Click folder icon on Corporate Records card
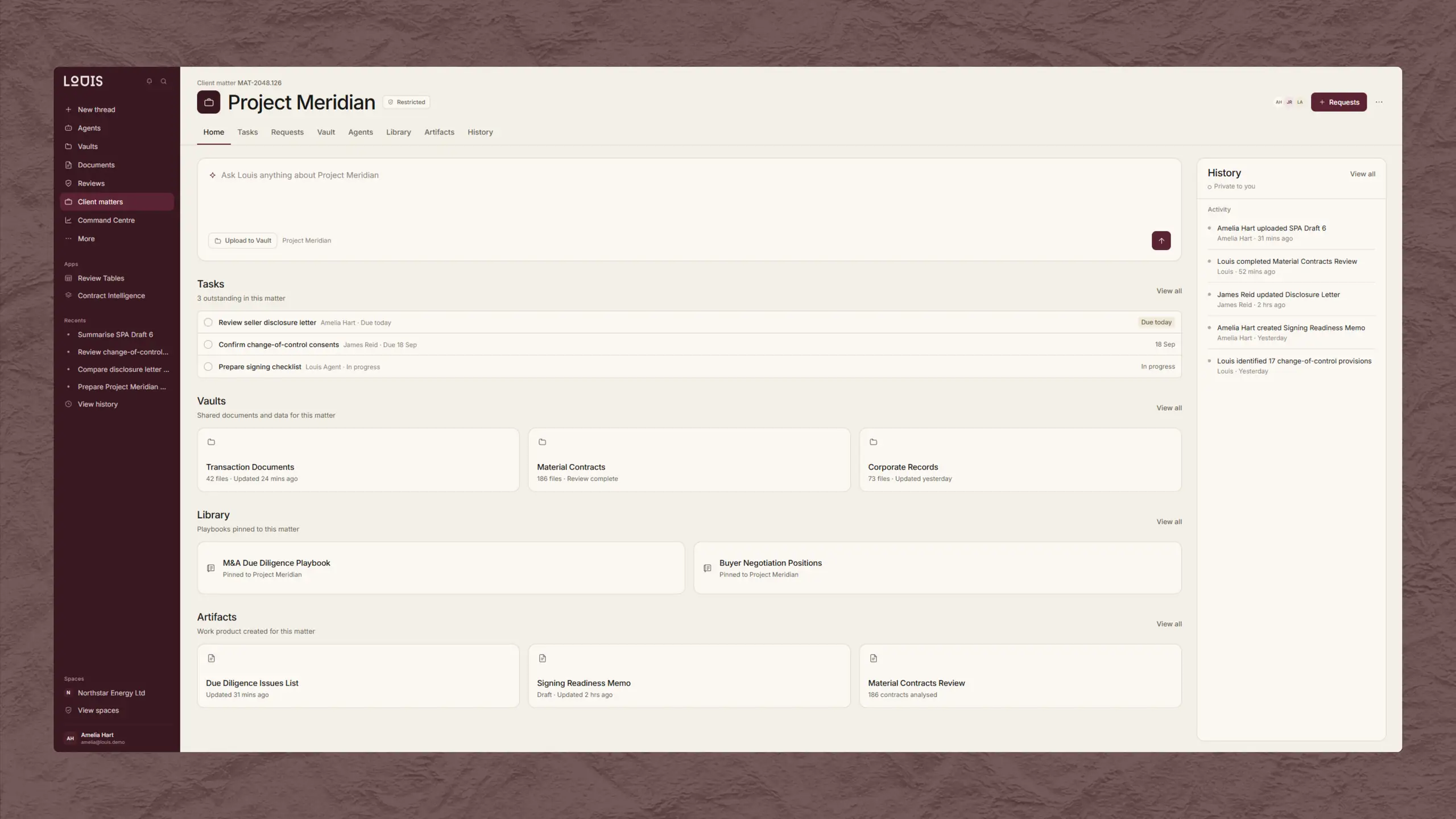The width and height of the screenshot is (1456, 819). [873, 442]
